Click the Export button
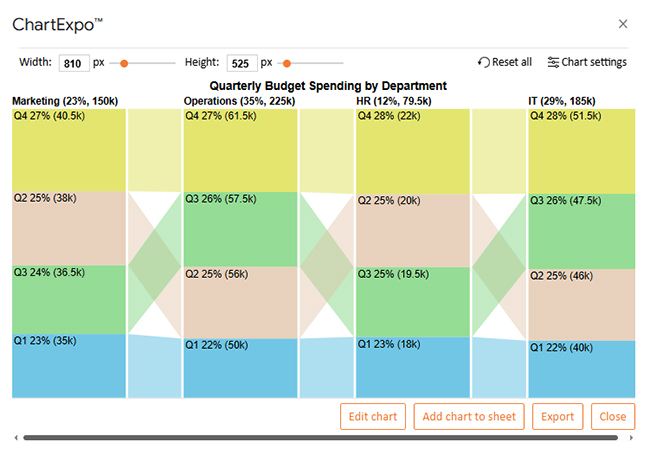The height and width of the screenshot is (455, 650). (x=558, y=417)
